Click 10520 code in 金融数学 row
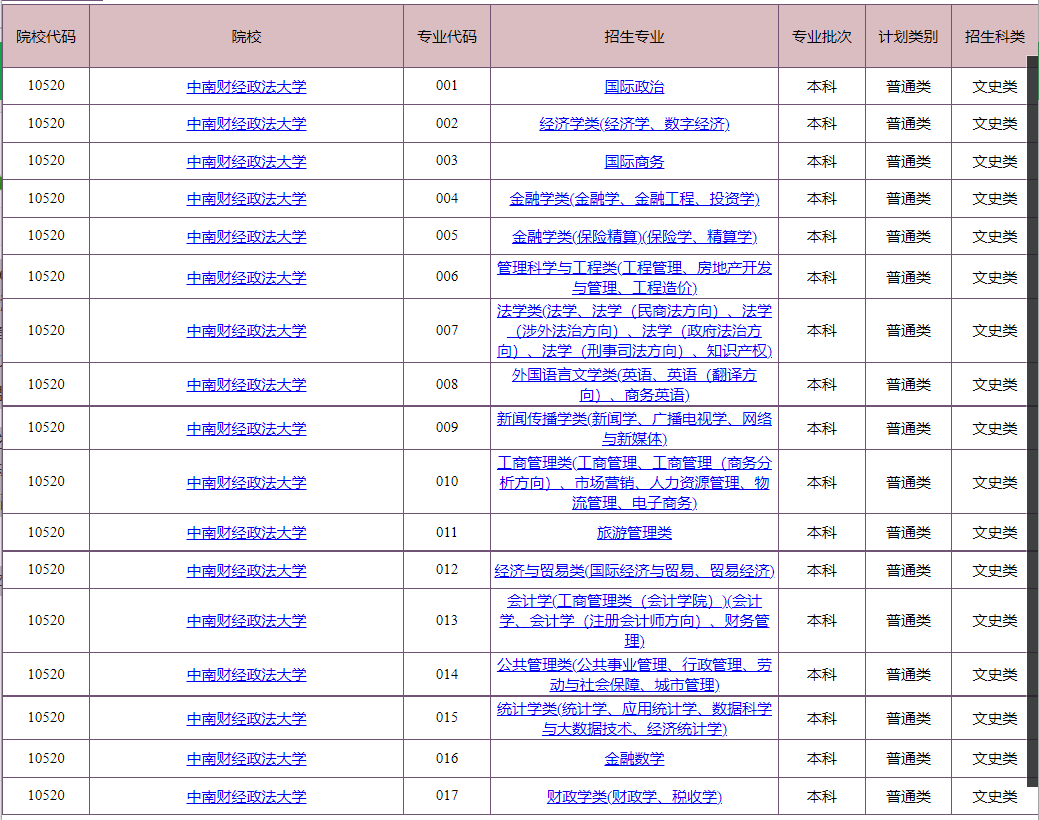Image resolution: width=1039 pixels, height=820 pixels. click(x=46, y=758)
